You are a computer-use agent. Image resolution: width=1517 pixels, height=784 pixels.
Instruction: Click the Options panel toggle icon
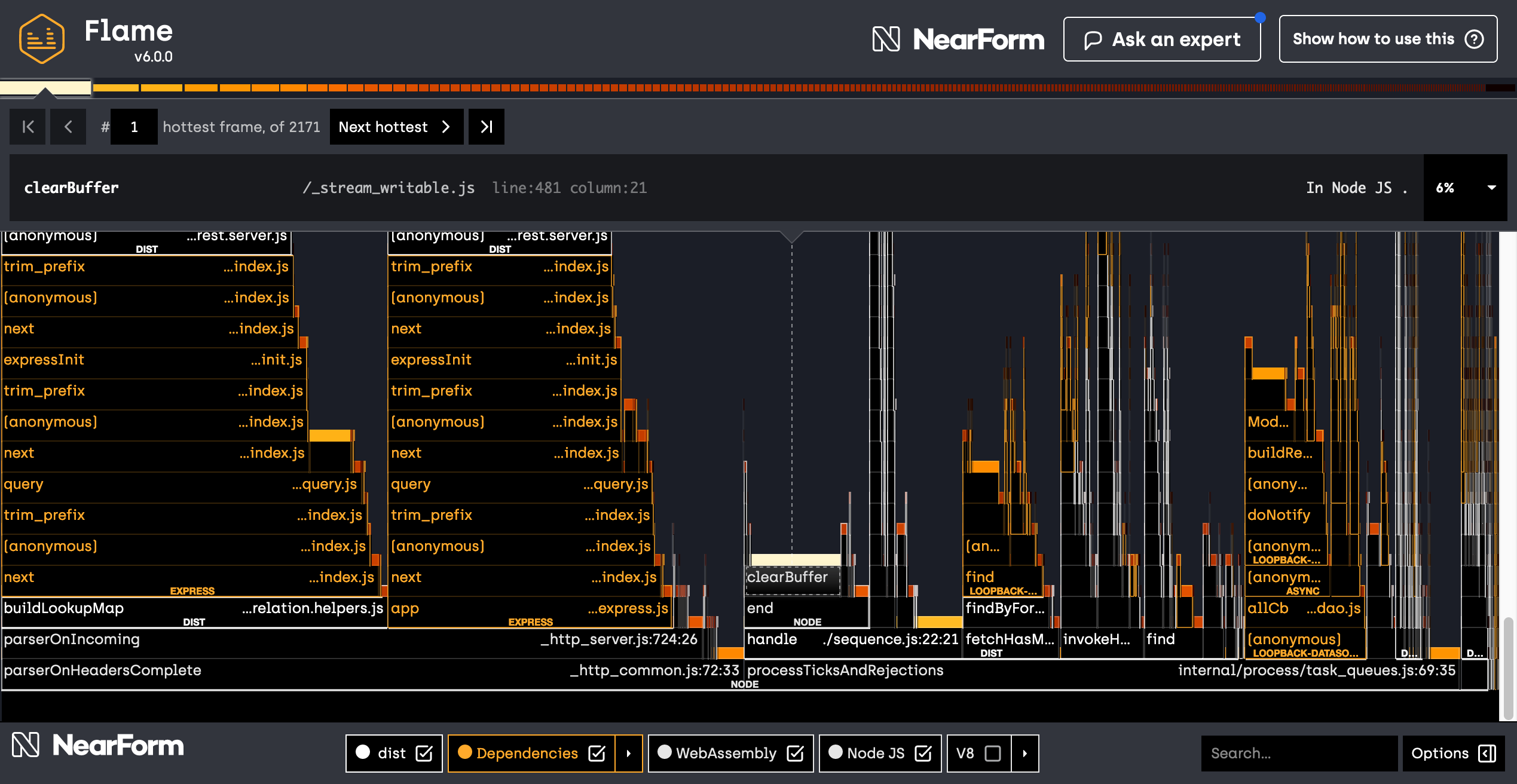[x=1487, y=754]
